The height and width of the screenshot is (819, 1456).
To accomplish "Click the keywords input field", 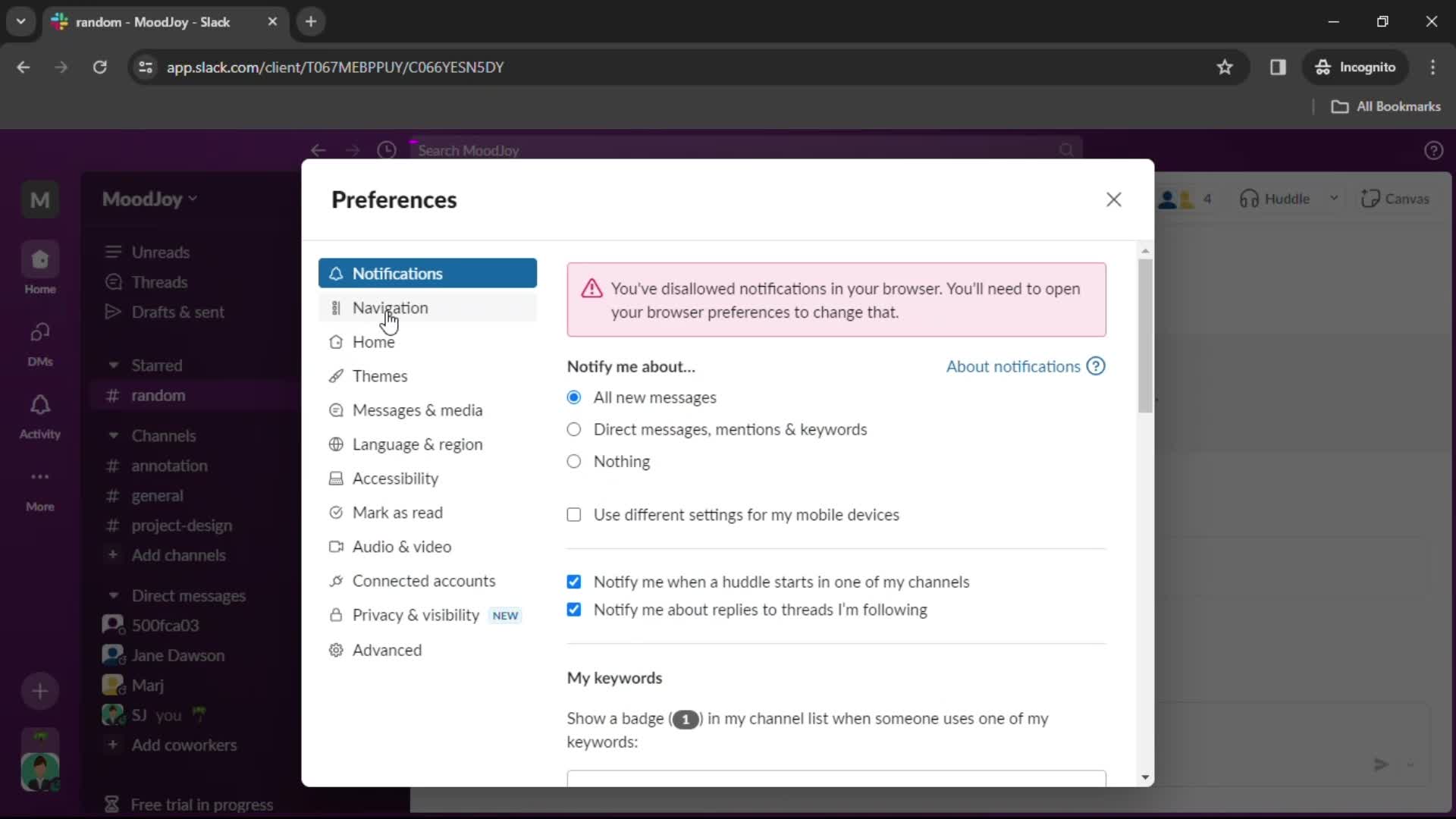I will click(x=834, y=779).
